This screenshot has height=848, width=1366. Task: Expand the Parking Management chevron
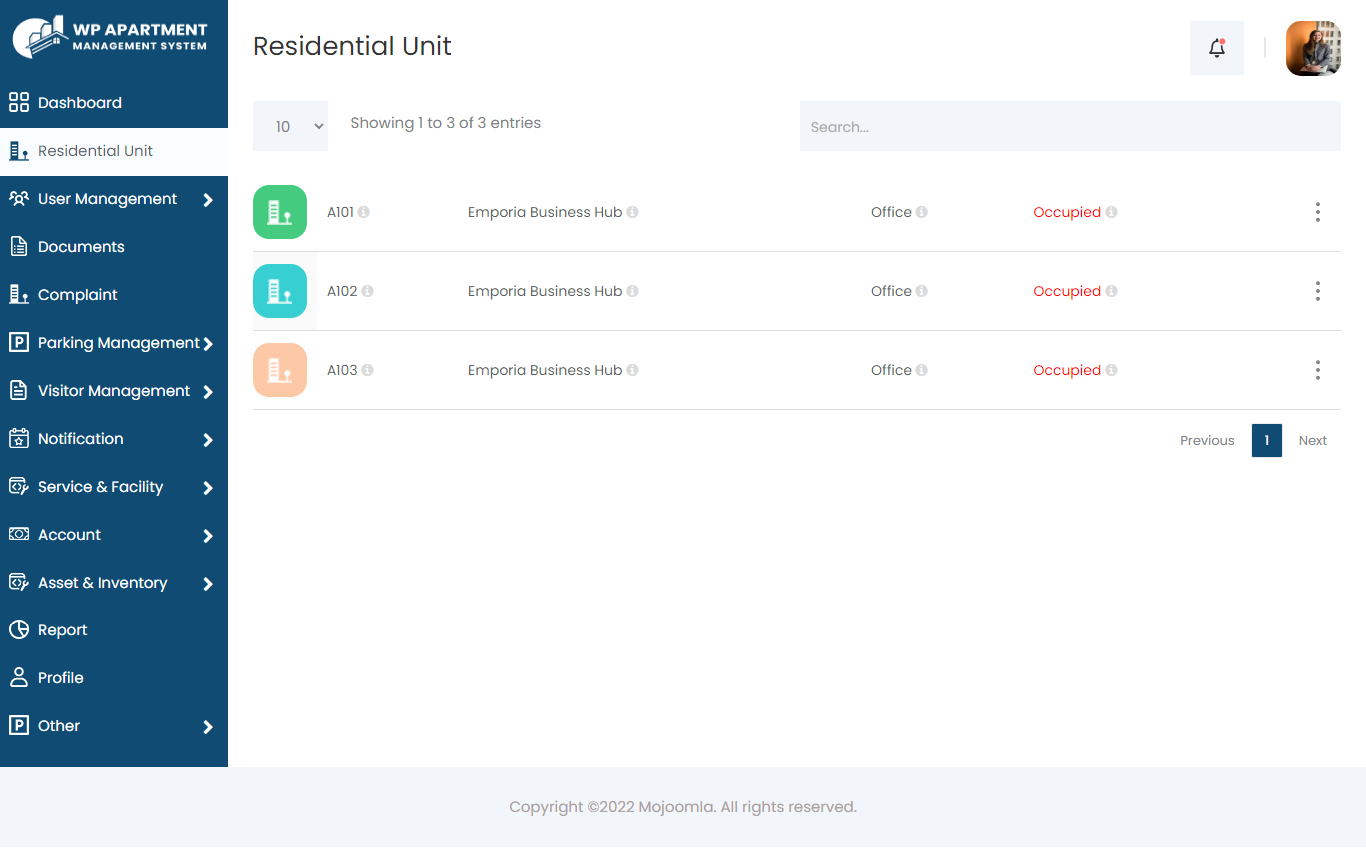[208, 344]
